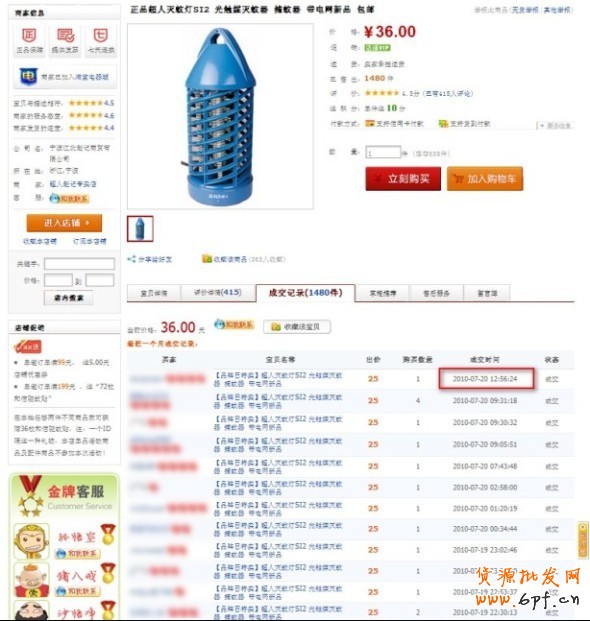Click the share-to-friends icon below the thumbnail
The width and height of the screenshot is (590, 621).
click(x=131, y=259)
